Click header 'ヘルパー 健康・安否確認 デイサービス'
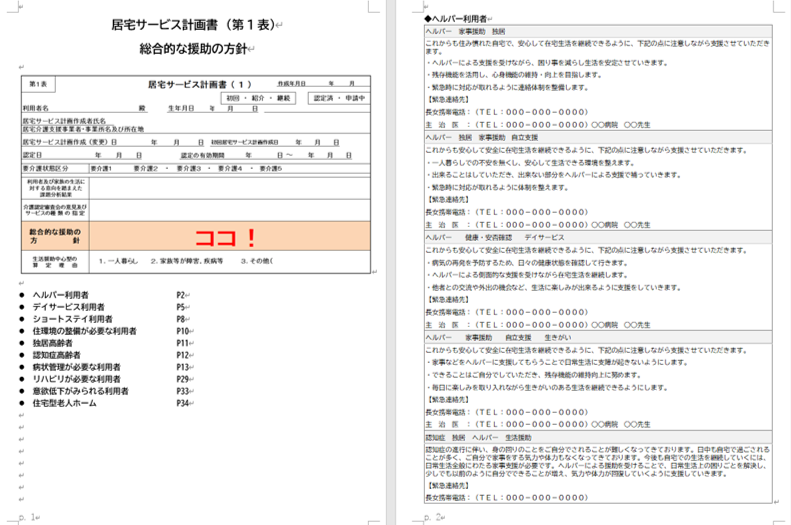The width and height of the screenshot is (791, 525). [598, 238]
